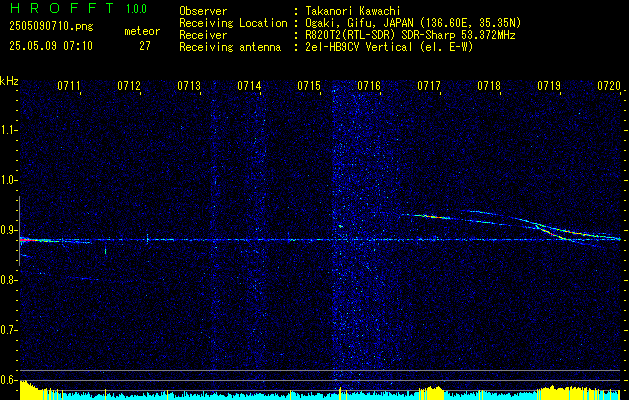Viewport: 629px width, 400px height.
Task: Click meteor count 27
Action: click(145, 46)
